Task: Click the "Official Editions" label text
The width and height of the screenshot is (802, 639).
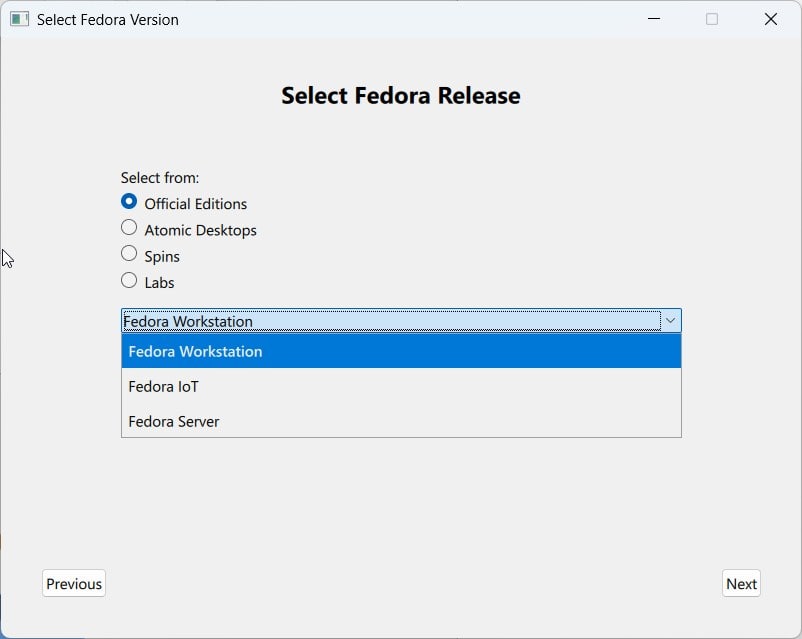Action: 195,204
